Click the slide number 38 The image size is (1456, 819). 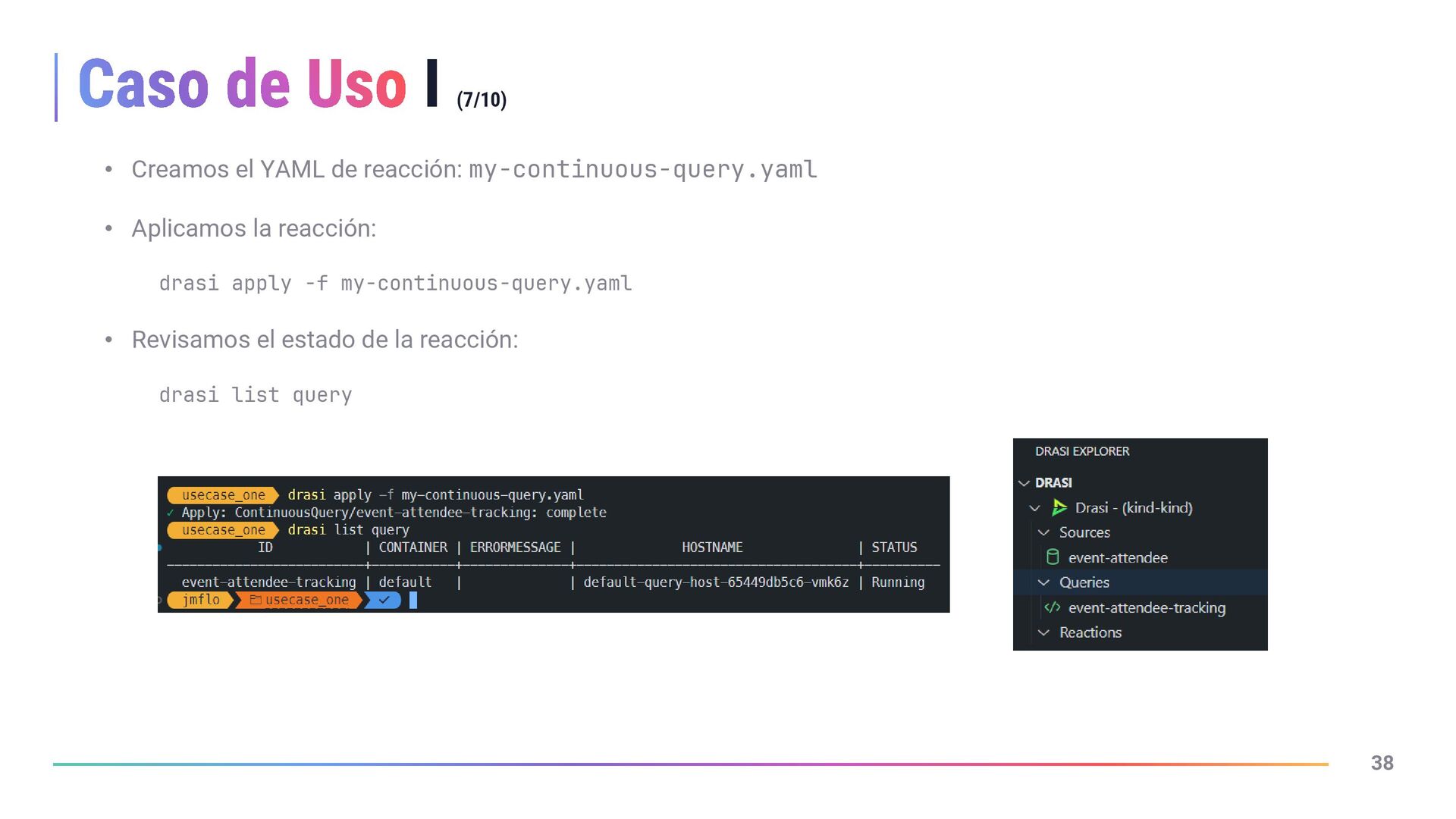pos(1382,763)
